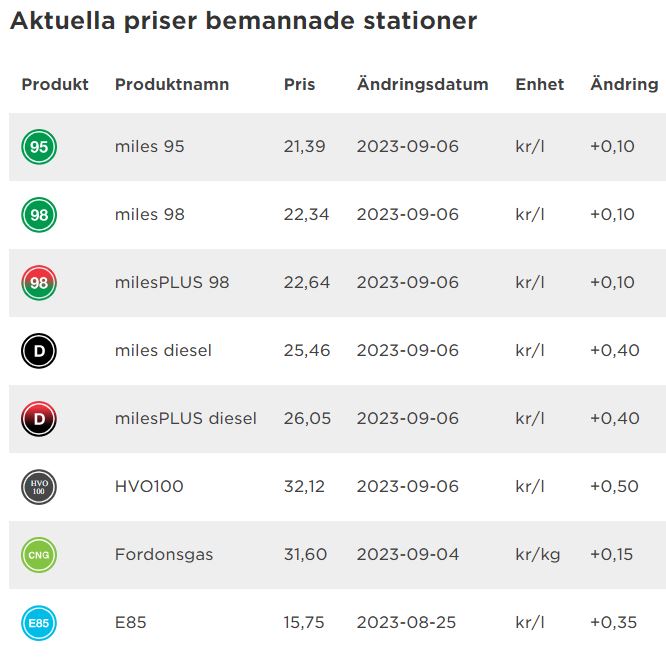Click the Pris column header
This screenshot has width=666, height=657.
[299, 85]
